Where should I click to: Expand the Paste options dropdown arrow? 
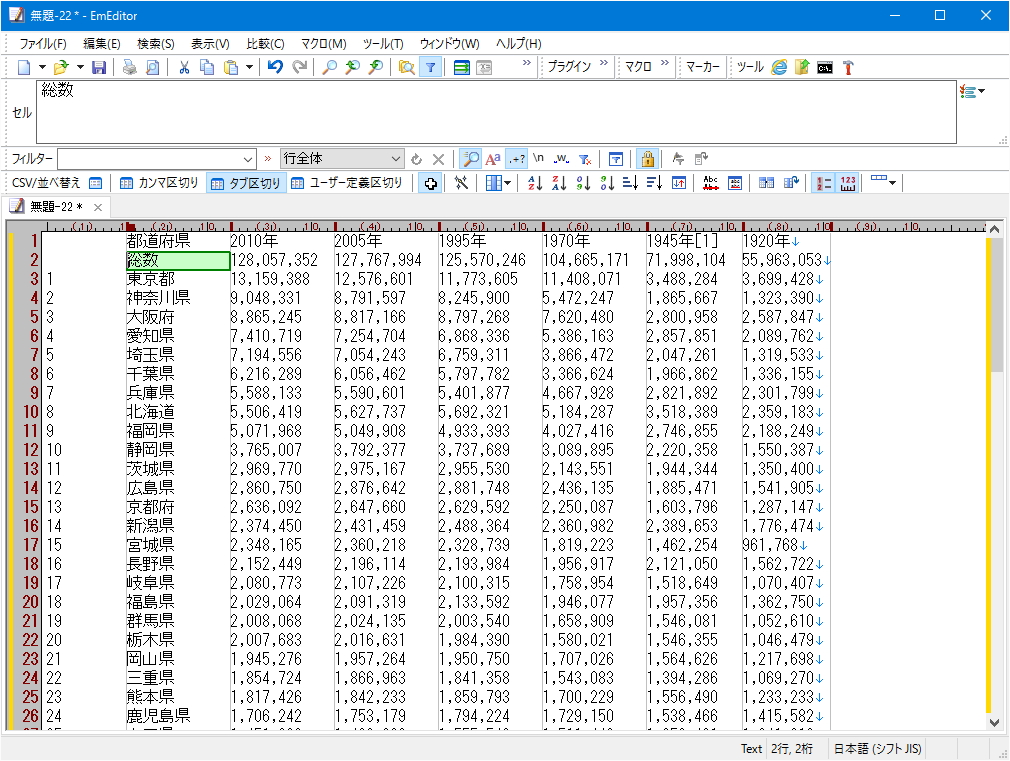point(249,67)
